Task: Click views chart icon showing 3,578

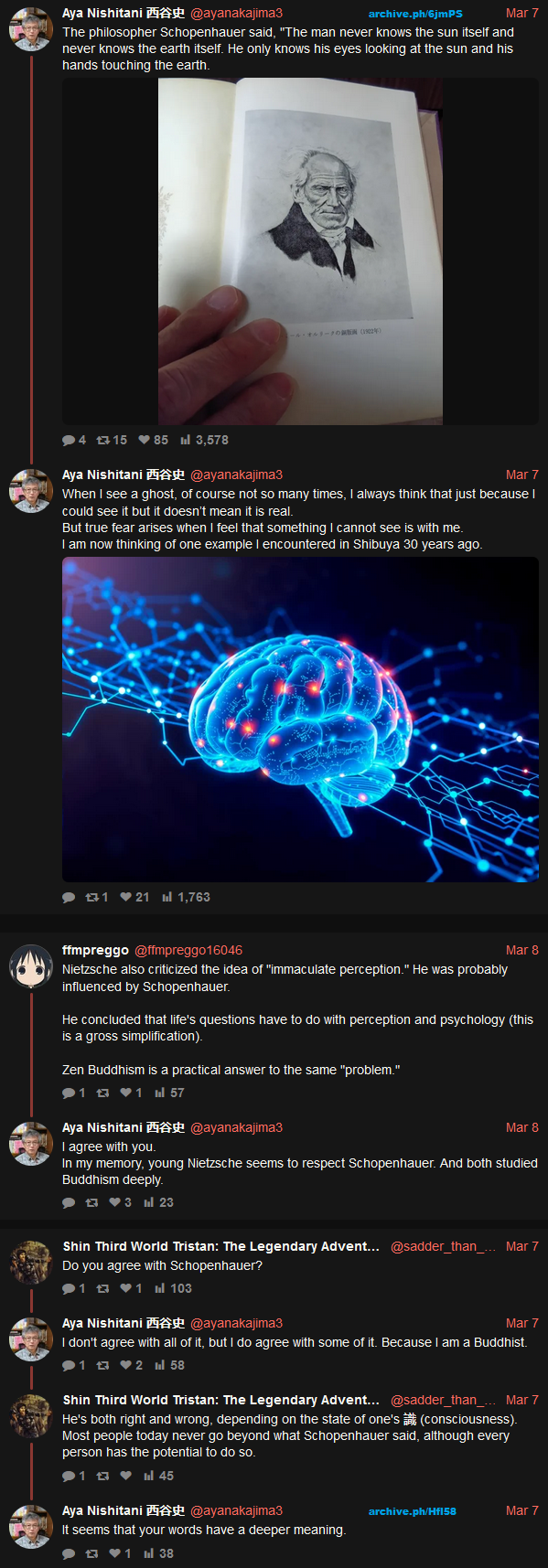Action: coord(186,440)
